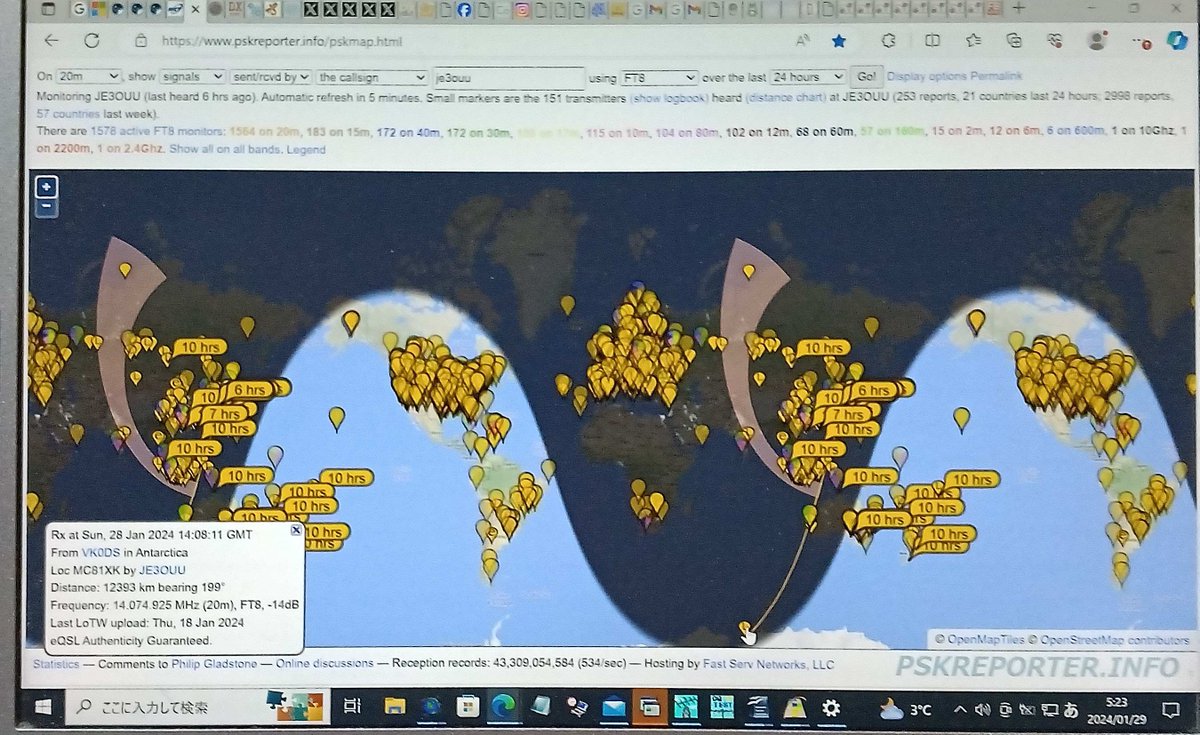
Task: Click the Philip Gladstone link
Action: (212, 664)
